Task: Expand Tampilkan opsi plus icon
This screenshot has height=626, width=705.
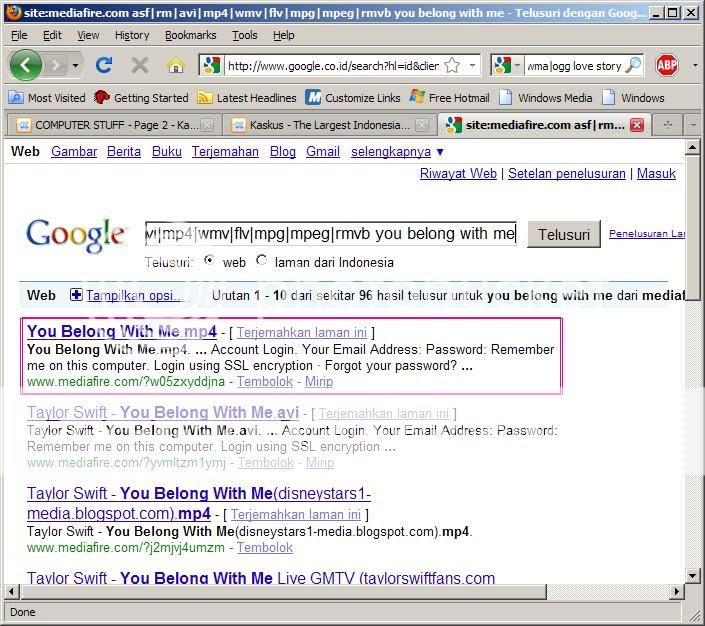Action: 76,295
